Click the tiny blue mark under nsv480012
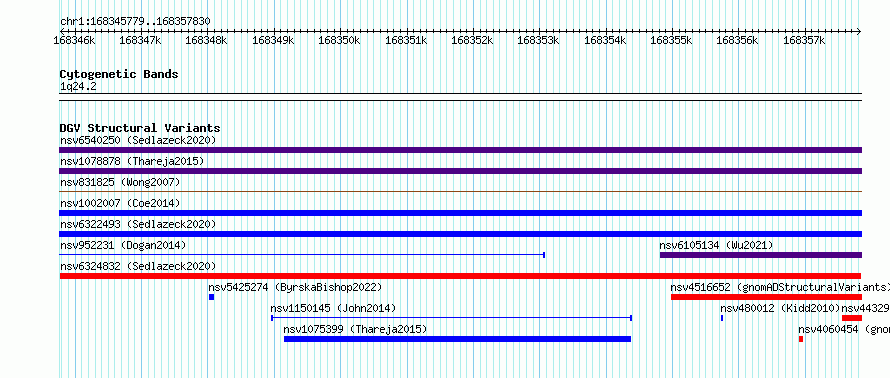Screen dimensions: 890x378 coord(722,318)
